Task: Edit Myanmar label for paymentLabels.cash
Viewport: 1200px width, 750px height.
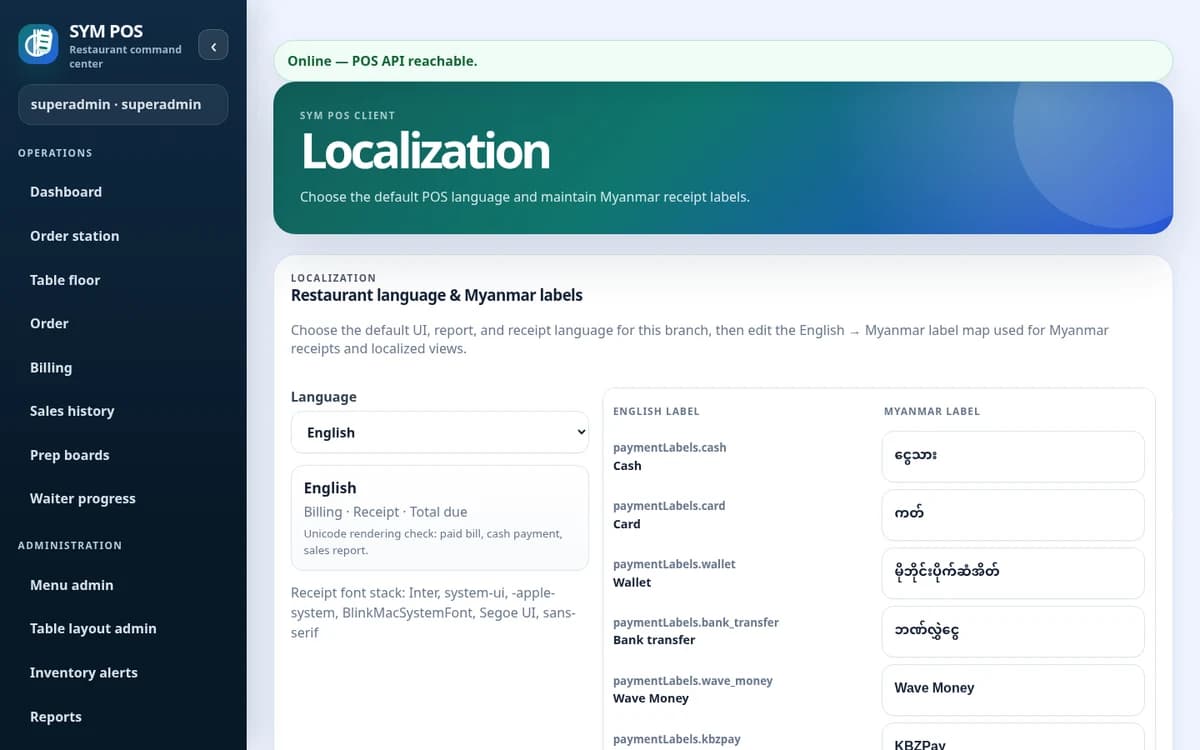Action: click(1013, 456)
